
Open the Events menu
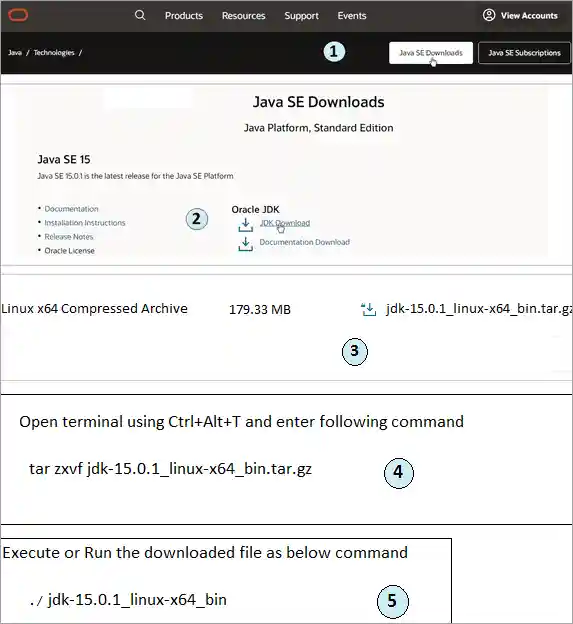pos(352,16)
